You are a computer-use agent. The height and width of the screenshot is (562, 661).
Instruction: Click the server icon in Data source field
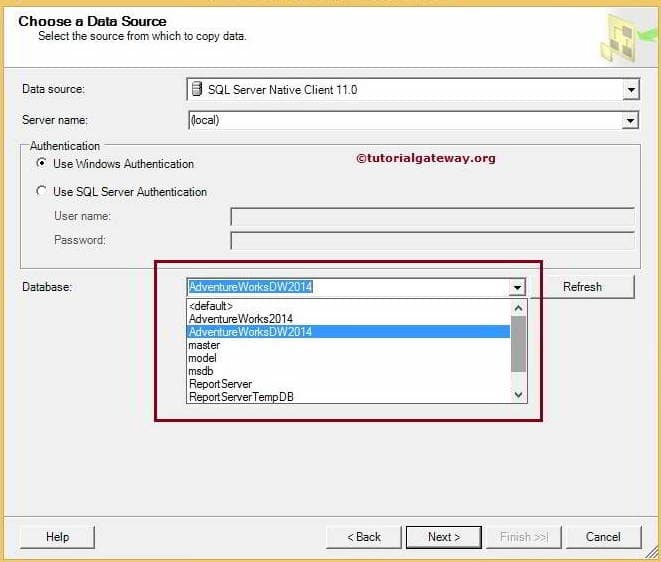click(x=197, y=89)
